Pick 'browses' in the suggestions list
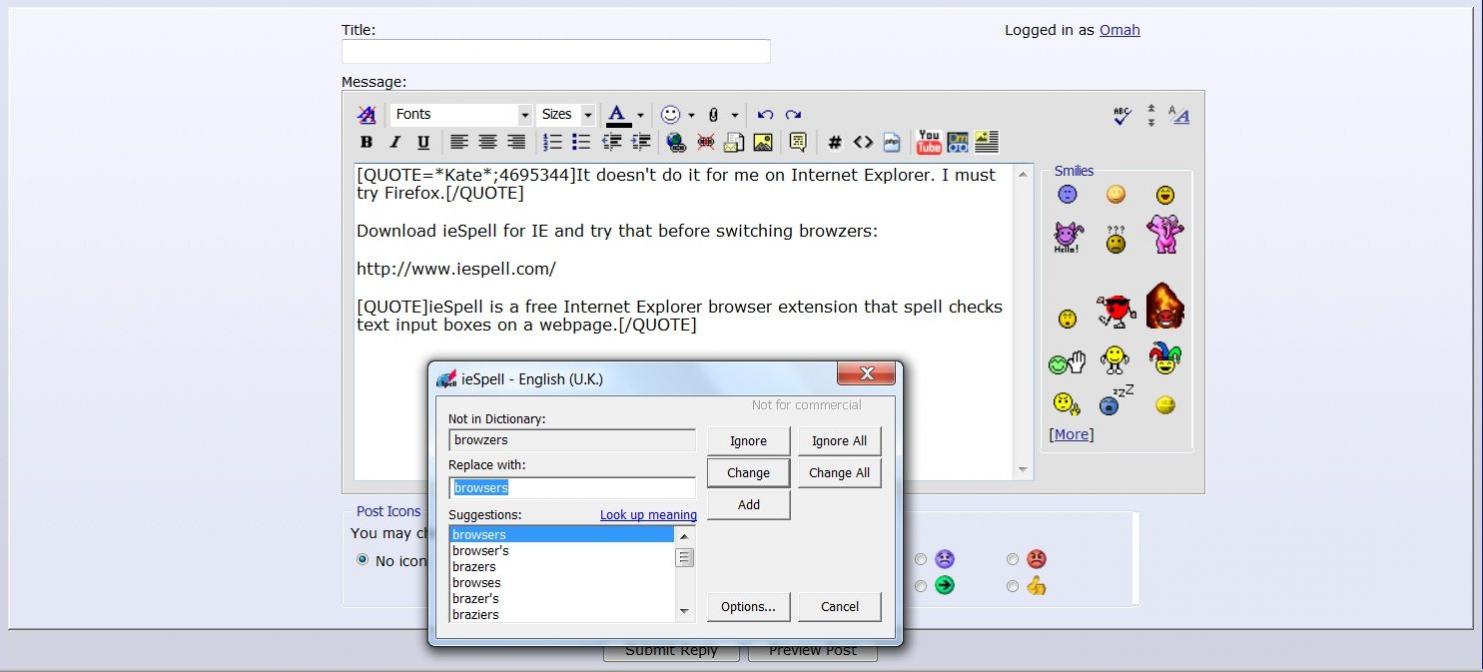The width and height of the screenshot is (1483, 672). (x=476, y=583)
